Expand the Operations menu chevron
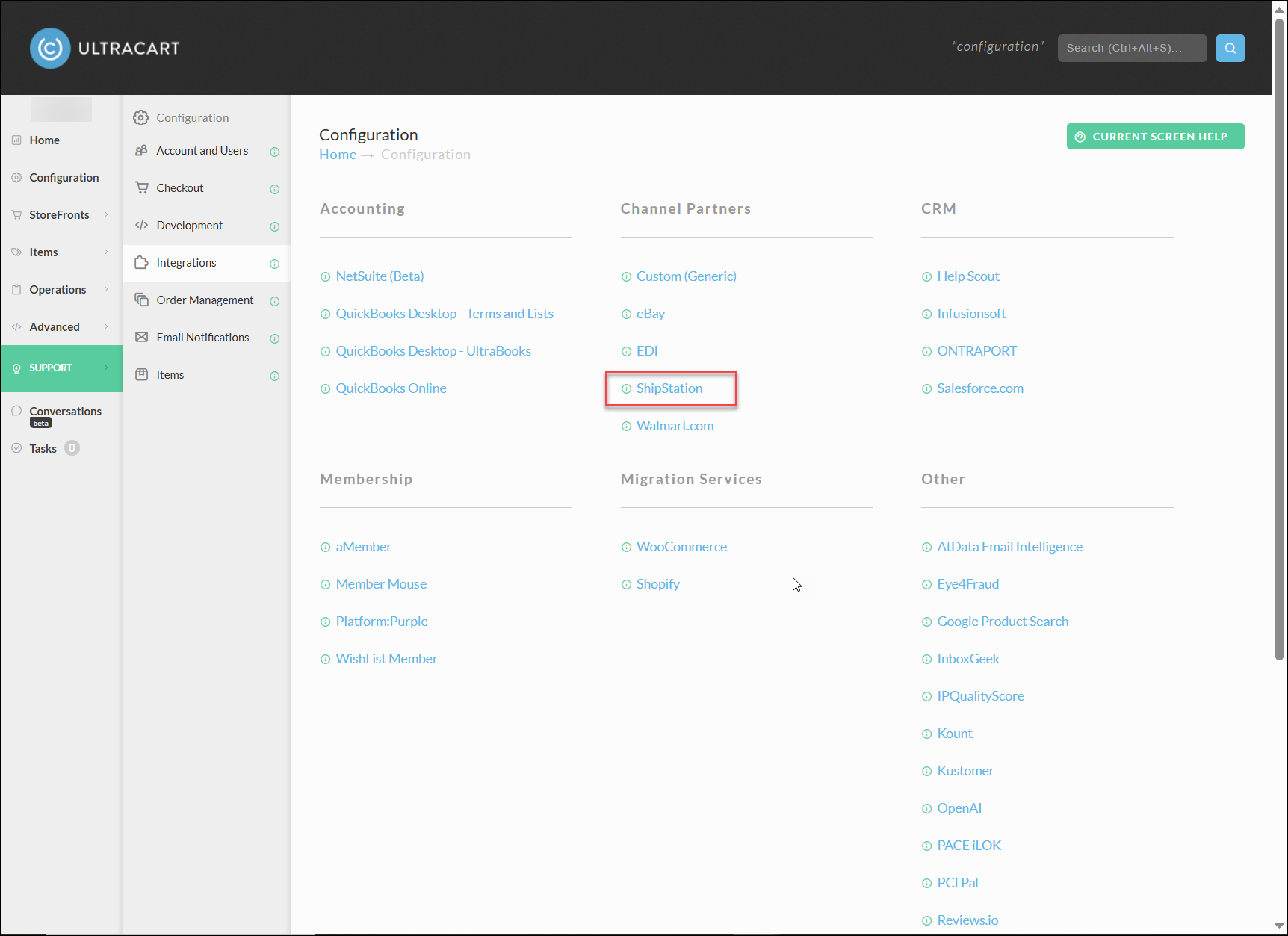Viewport: 1288px width, 936px height. [106, 289]
